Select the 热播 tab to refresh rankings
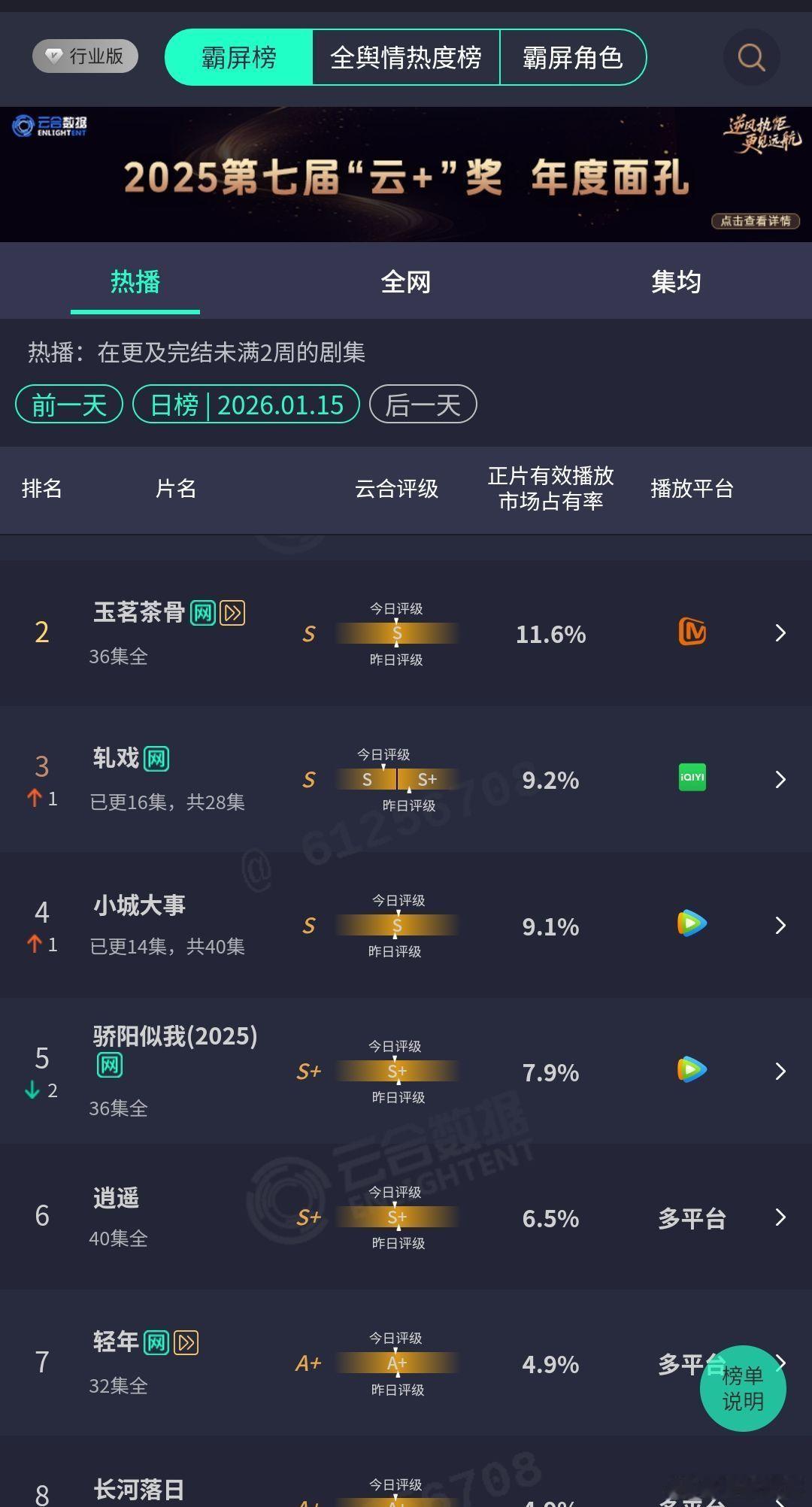This screenshot has width=812, height=1507. [x=135, y=281]
